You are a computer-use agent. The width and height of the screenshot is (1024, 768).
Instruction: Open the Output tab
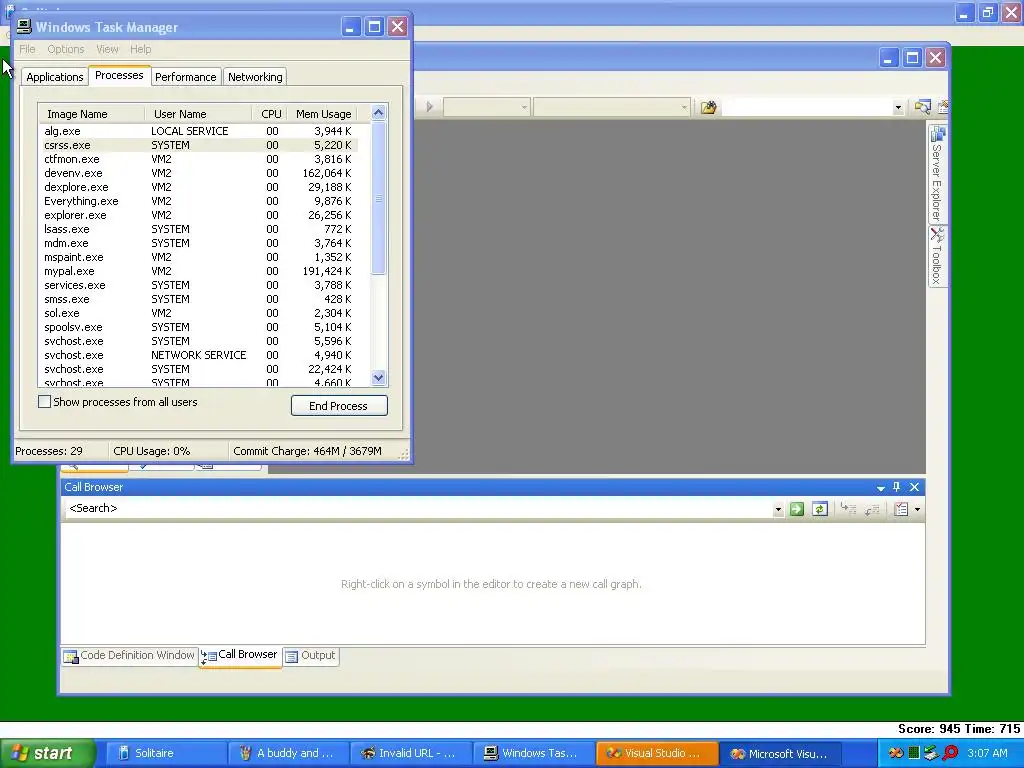(311, 655)
